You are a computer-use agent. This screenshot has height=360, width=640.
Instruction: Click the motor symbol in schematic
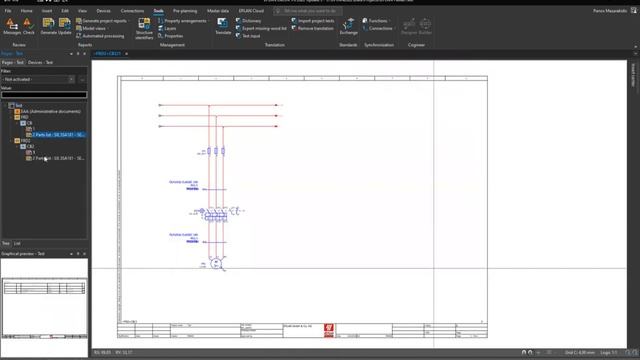216,264
